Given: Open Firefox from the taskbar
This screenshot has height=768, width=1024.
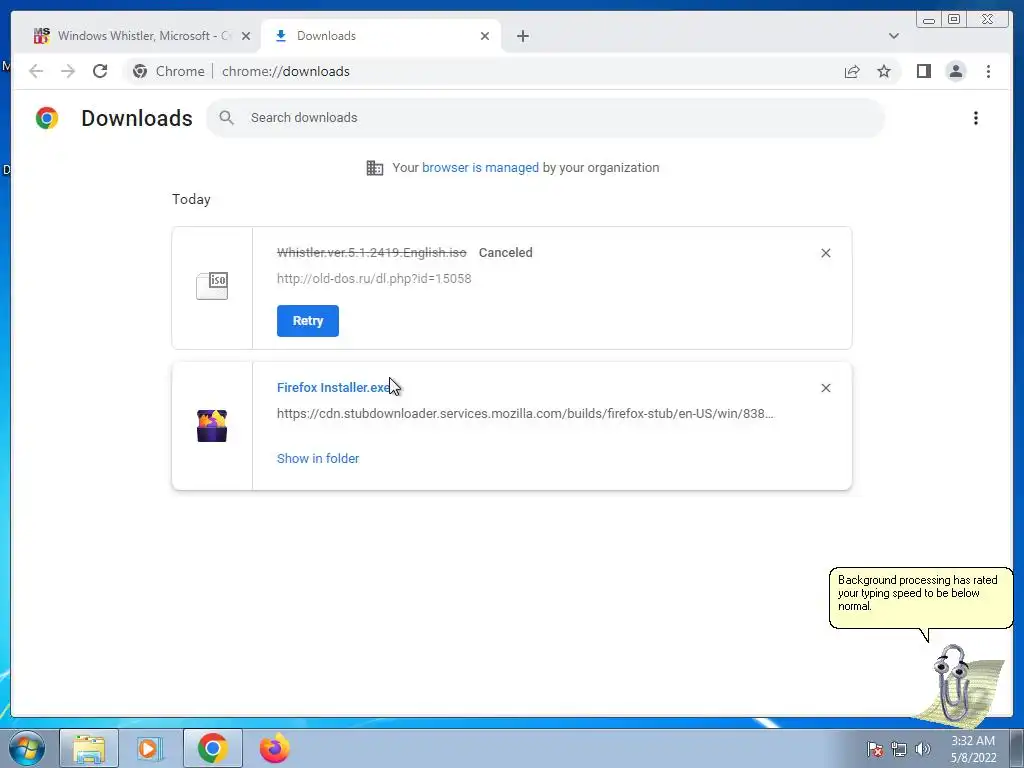Looking at the screenshot, I should [275, 748].
